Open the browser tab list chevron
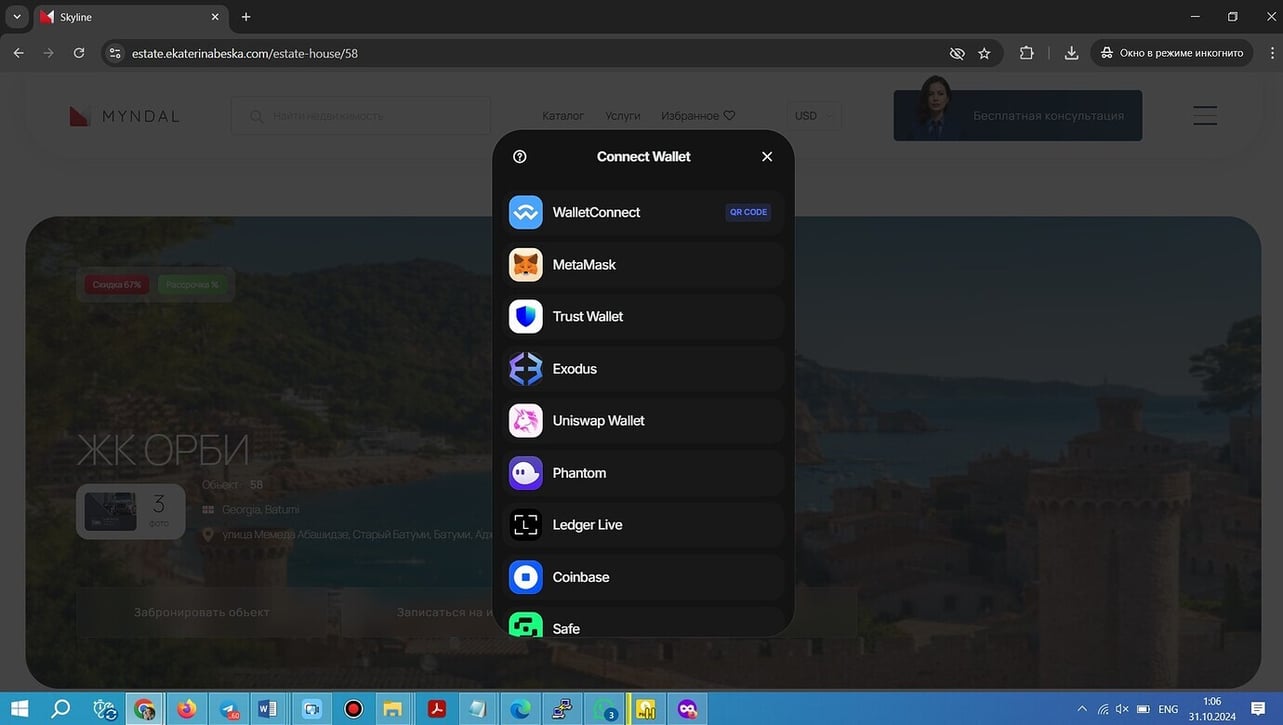 (x=17, y=17)
